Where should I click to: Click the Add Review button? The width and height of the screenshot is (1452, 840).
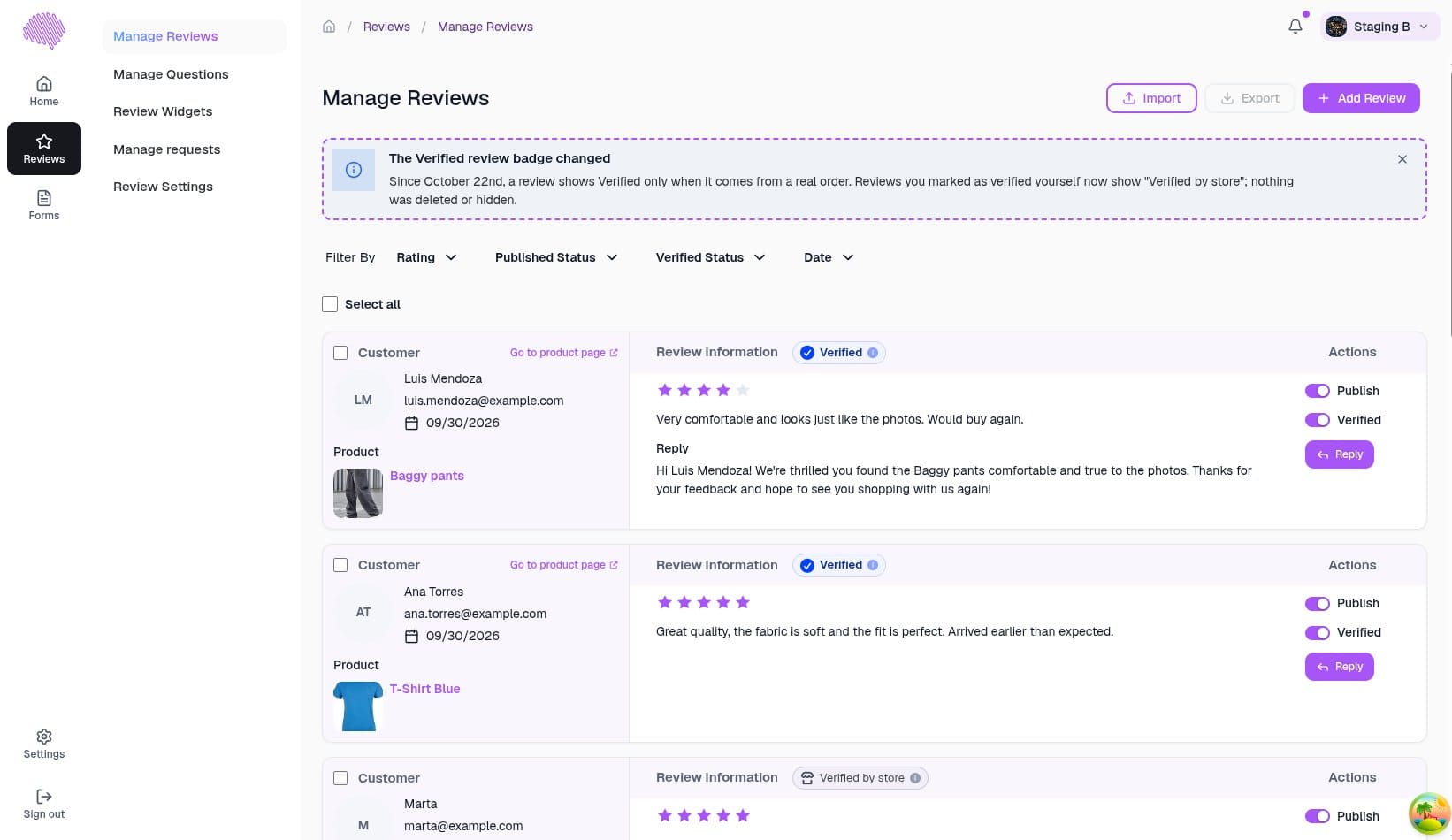pos(1361,98)
